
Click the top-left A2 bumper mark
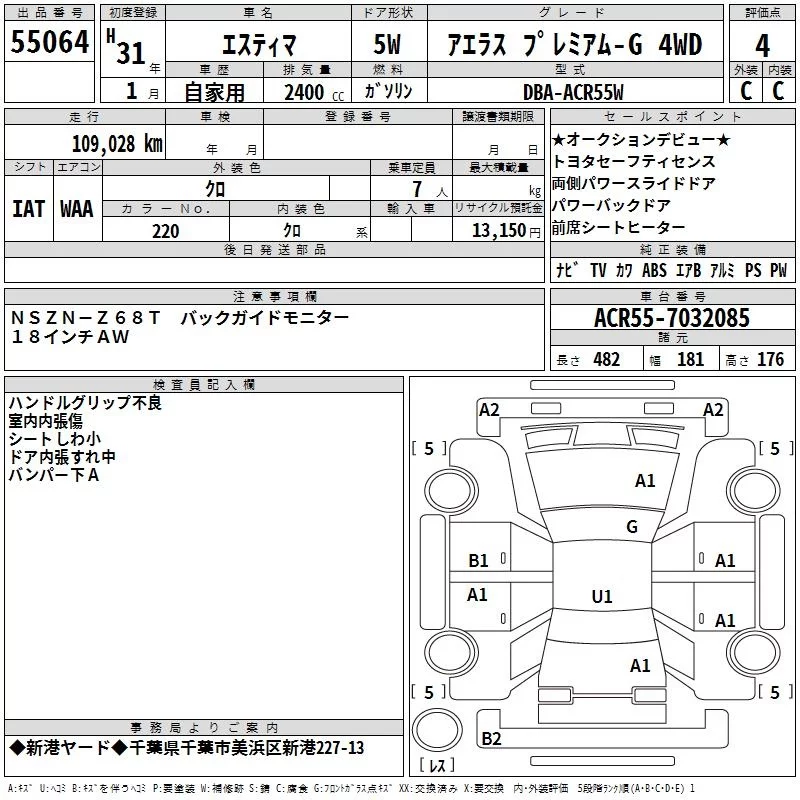[489, 410]
